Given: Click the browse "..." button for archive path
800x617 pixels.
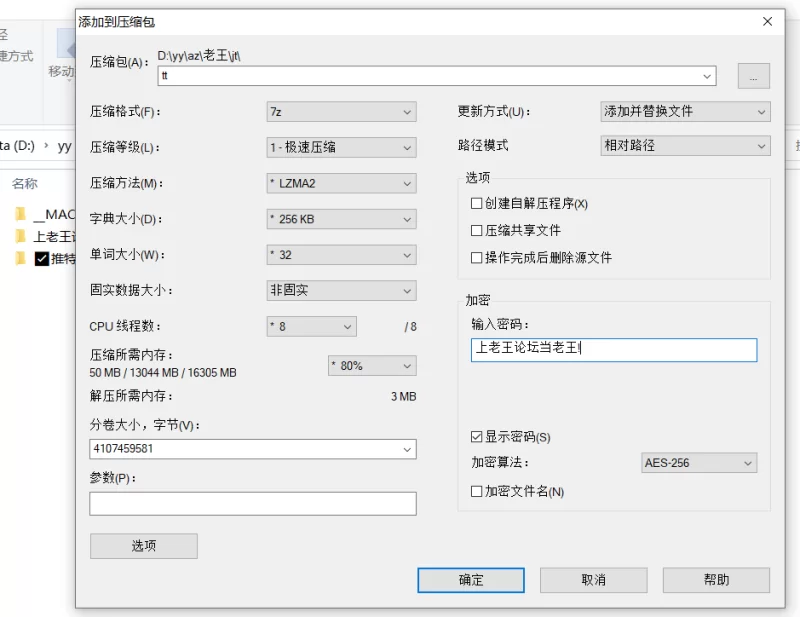Looking at the screenshot, I should point(753,75).
